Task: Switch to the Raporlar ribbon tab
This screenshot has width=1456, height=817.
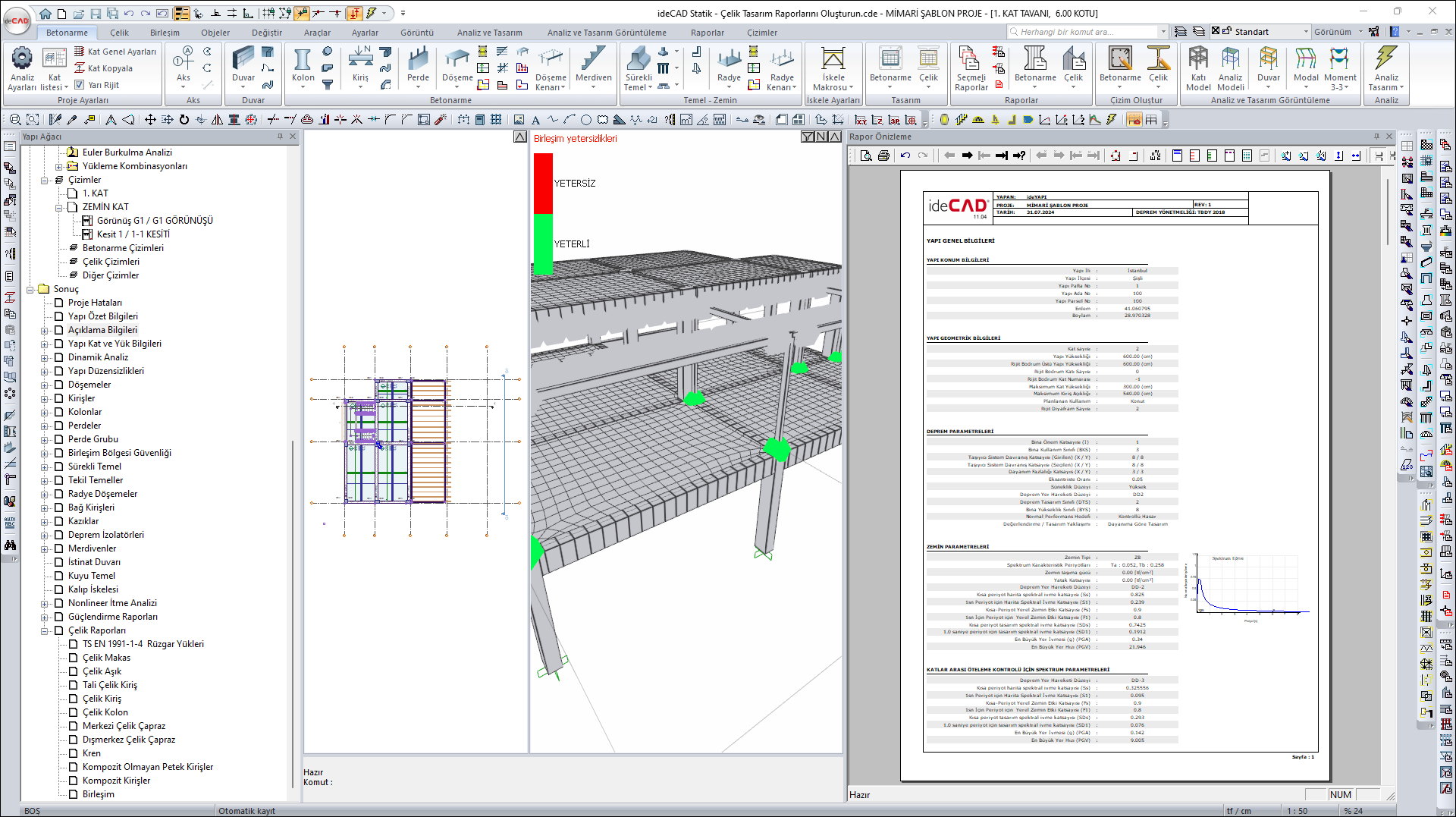Action: coord(707,33)
